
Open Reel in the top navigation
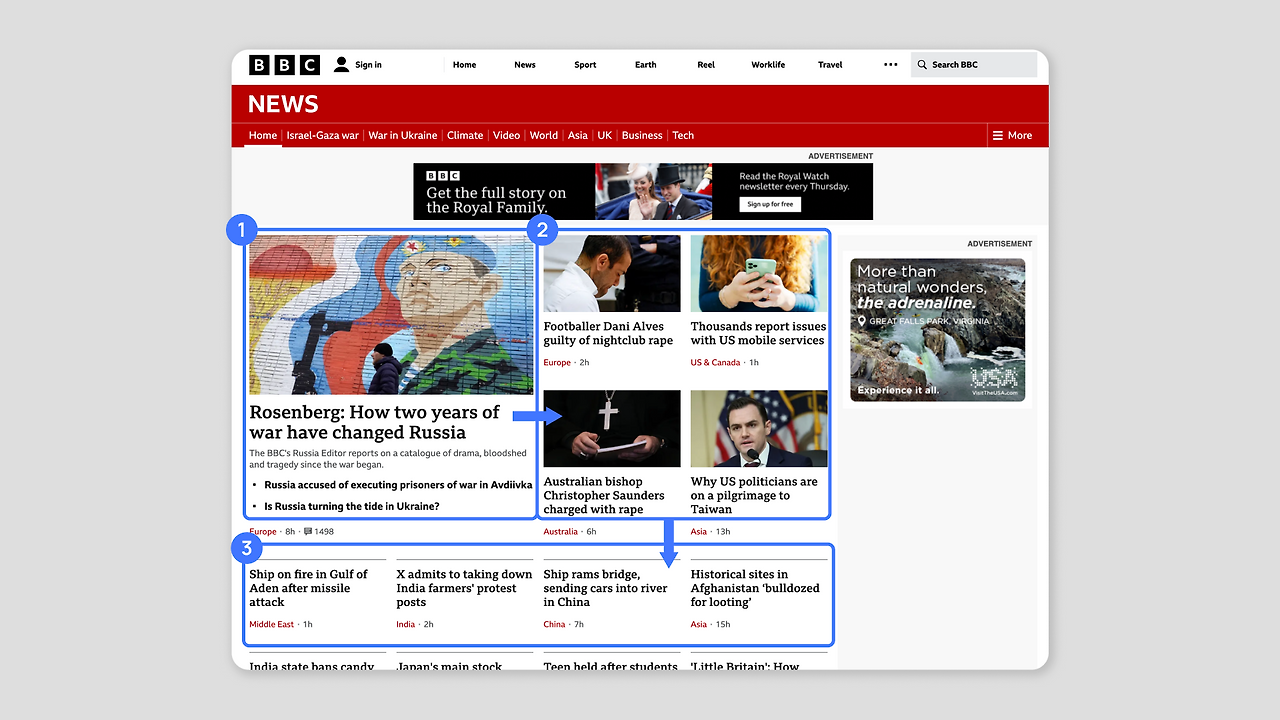pos(706,65)
